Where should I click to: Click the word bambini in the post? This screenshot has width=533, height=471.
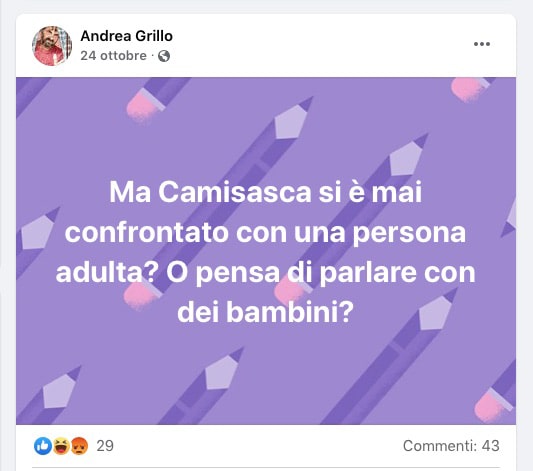click(283, 312)
